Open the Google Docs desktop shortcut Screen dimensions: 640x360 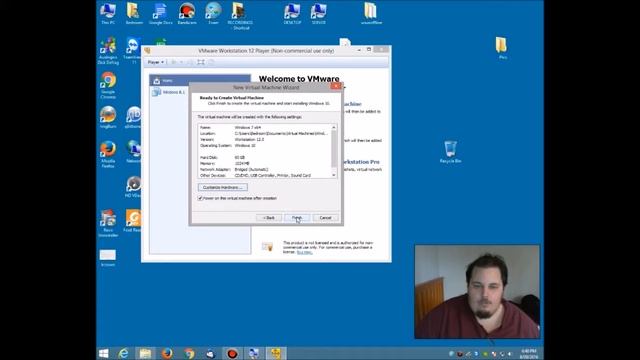[160, 13]
